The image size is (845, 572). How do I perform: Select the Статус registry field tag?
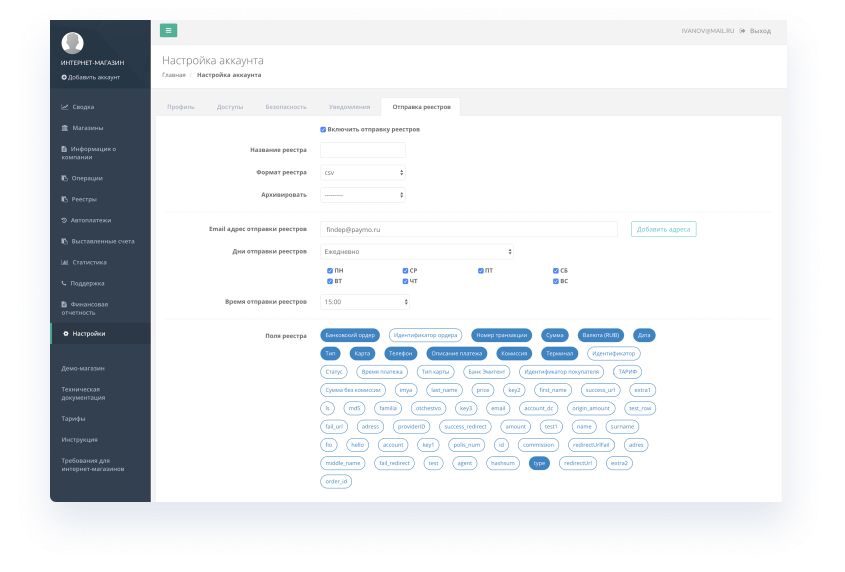tap(334, 372)
